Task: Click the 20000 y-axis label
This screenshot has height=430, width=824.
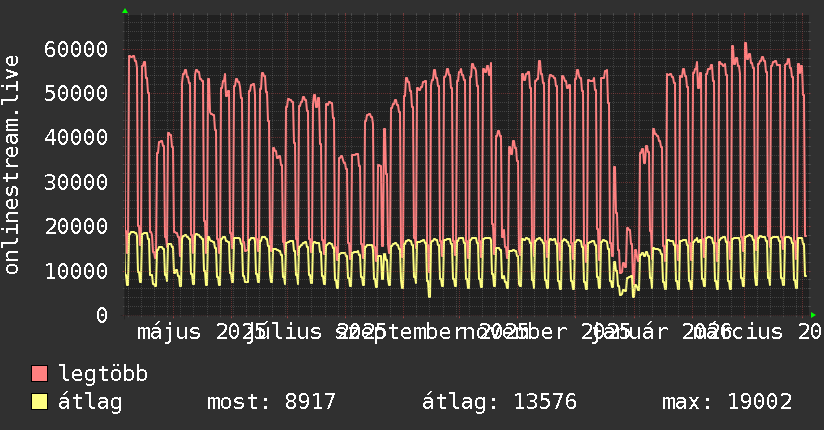Action: [x=77, y=226]
